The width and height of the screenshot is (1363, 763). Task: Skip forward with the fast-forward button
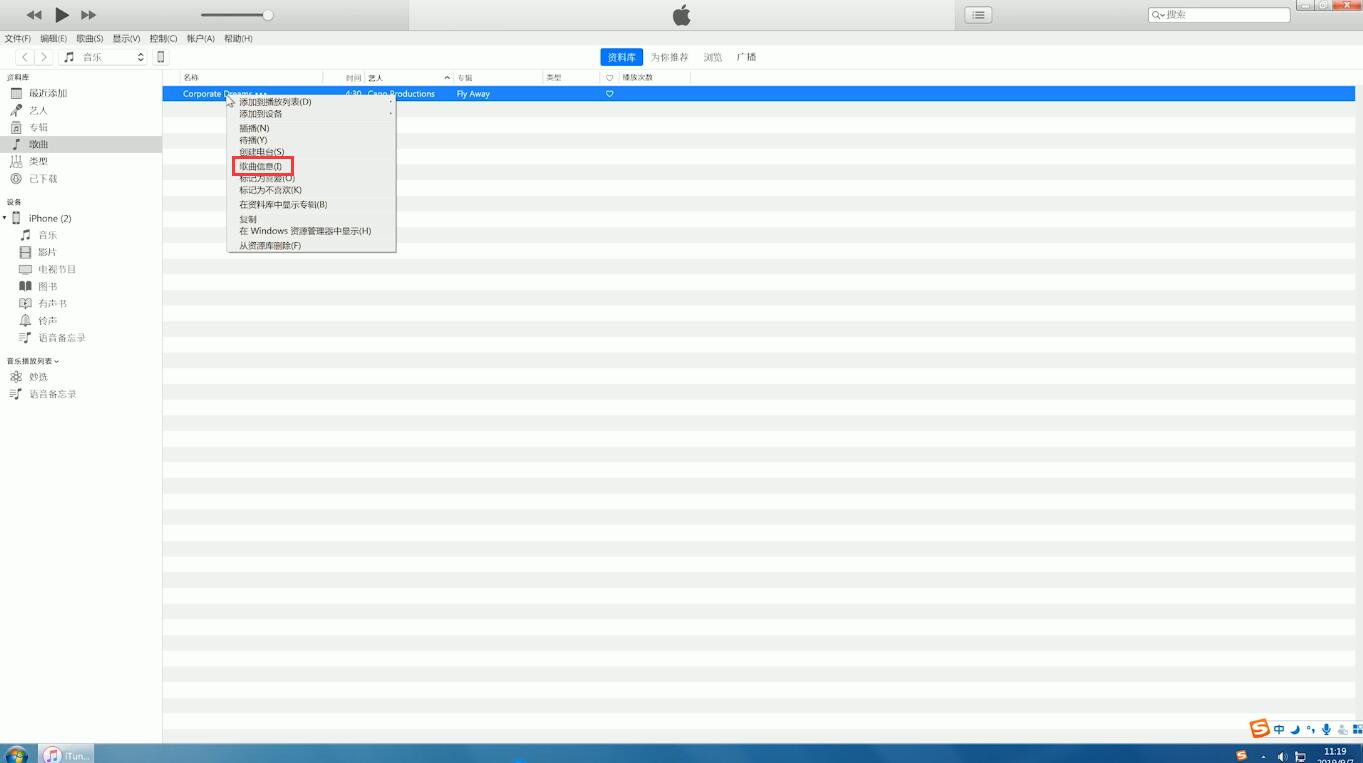(88, 15)
